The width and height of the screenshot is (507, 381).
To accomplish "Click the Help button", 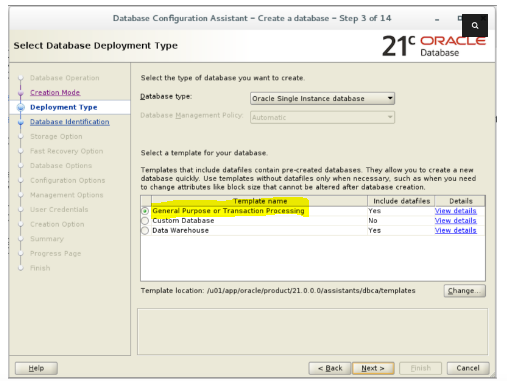I will tap(36, 368).
